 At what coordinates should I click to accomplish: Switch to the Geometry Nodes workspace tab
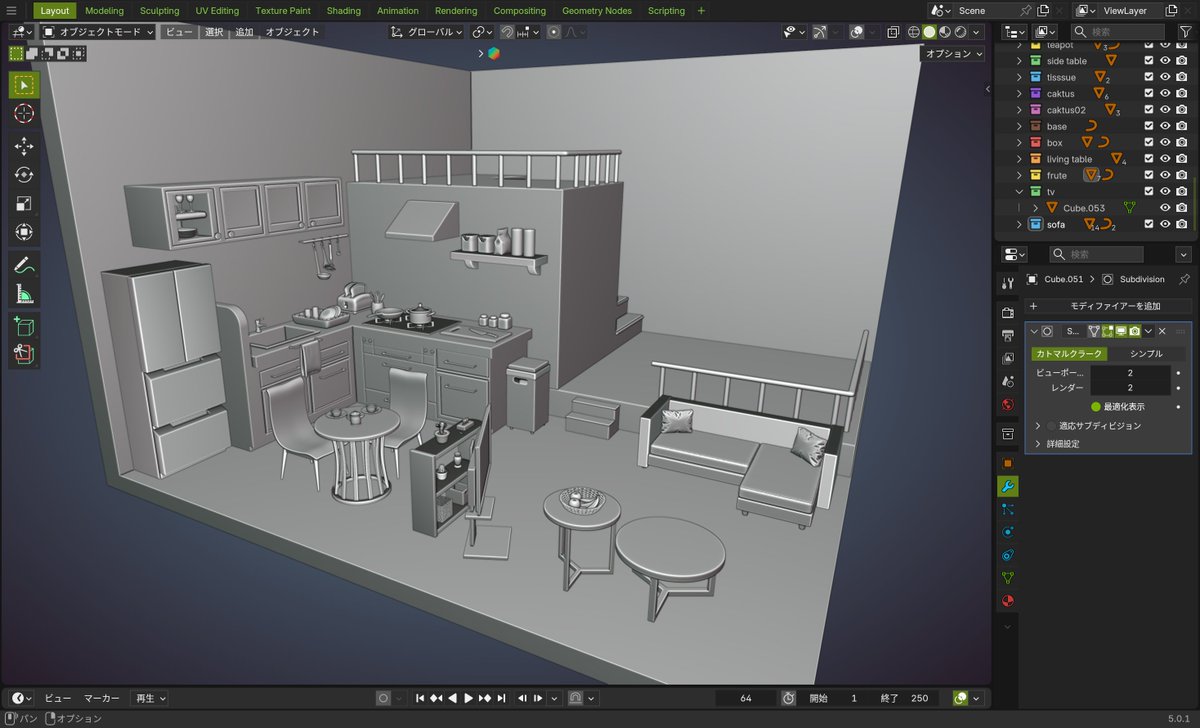pos(596,11)
